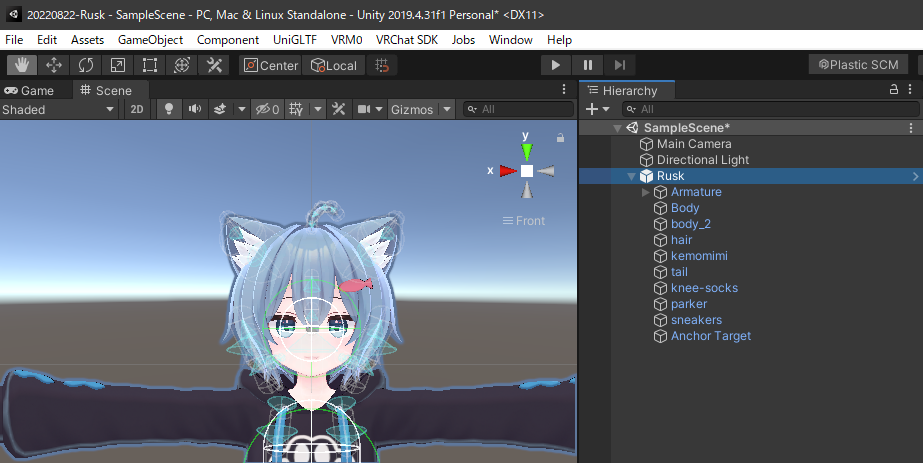Open scene camera settings

tap(364, 109)
